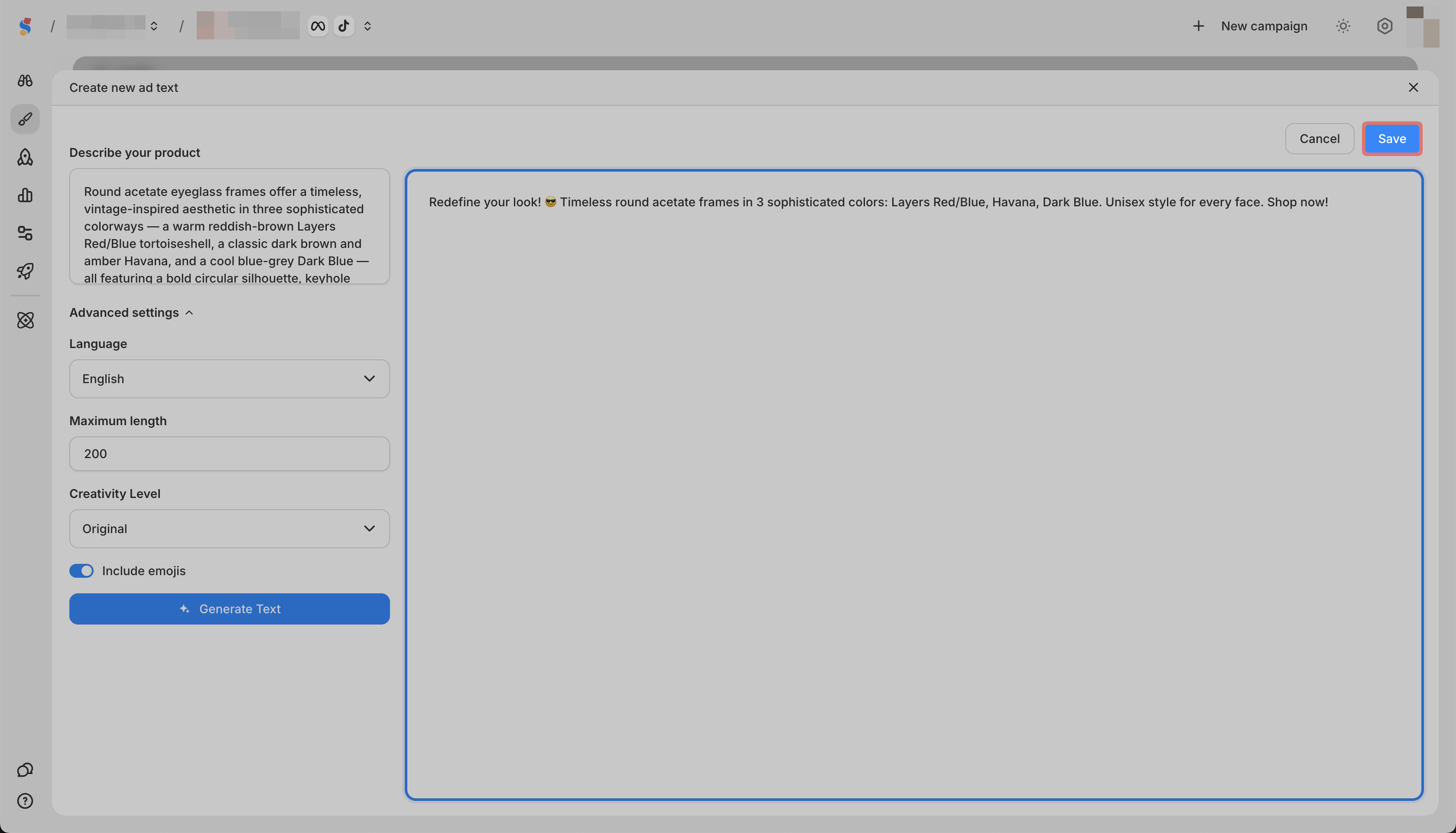This screenshot has height=833, width=1456.
Task: Open the bar chart analytics icon
Action: [x=25, y=195]
